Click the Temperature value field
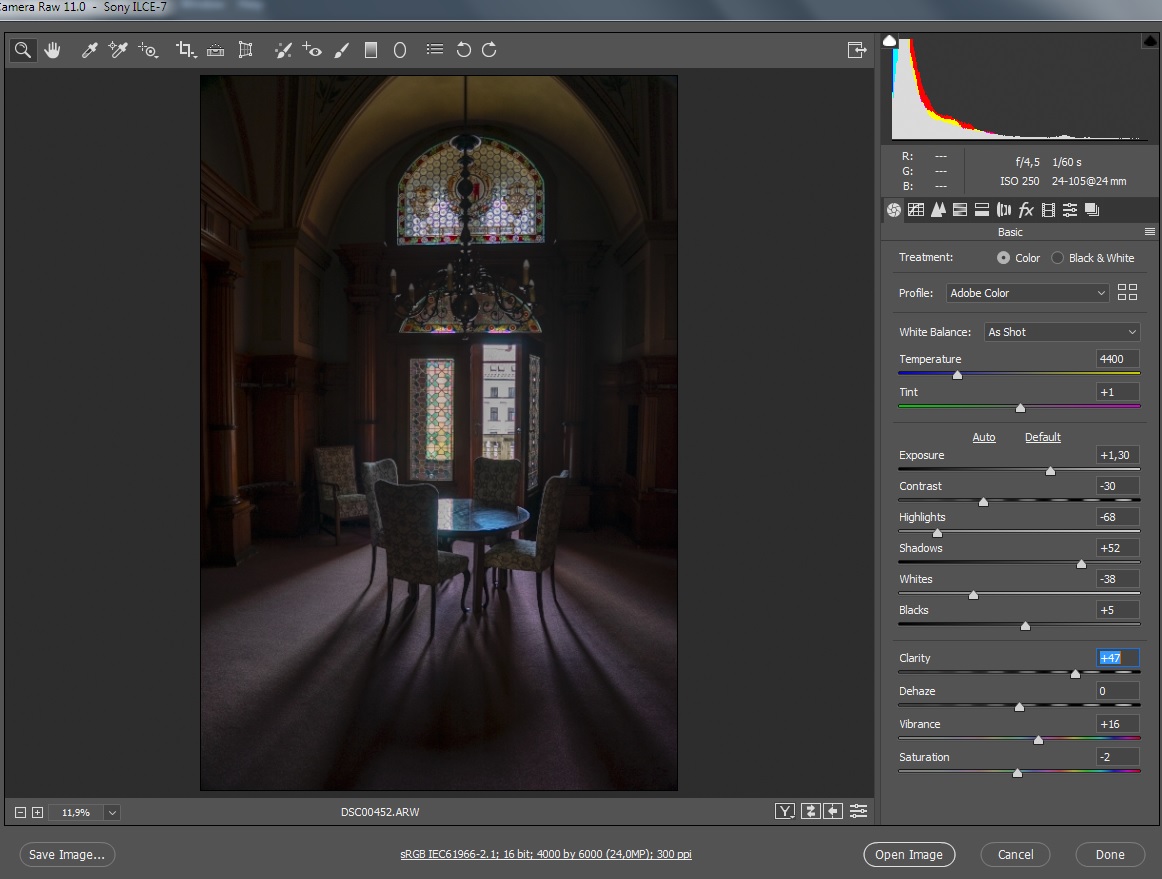The height and width of the screenshot is (879, 1162). point(1117,359)
